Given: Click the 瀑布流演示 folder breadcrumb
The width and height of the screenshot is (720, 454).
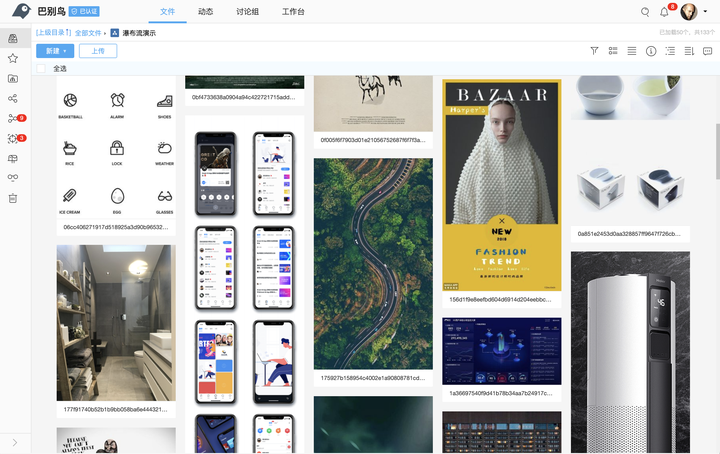Looking at the screenshot, I should coord(139,33).
